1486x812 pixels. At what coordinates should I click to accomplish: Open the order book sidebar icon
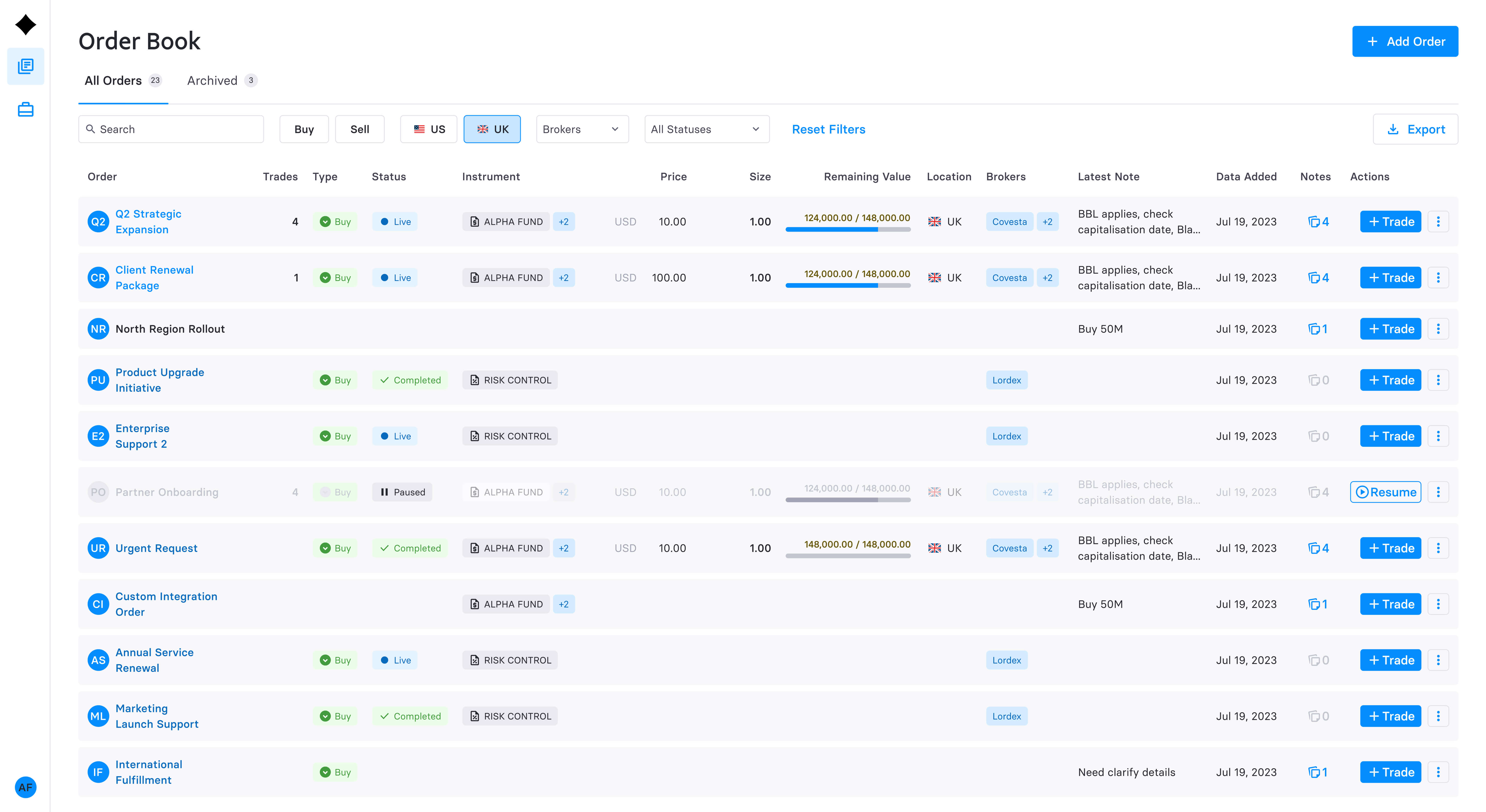[x=25, y=66]
